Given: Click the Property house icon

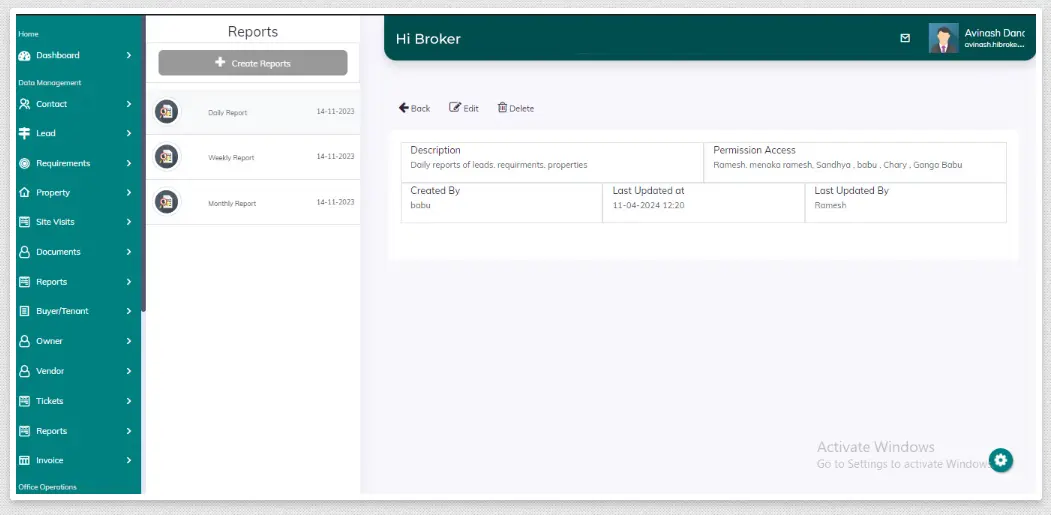Looking at the screenshot, I should point(25,193).
